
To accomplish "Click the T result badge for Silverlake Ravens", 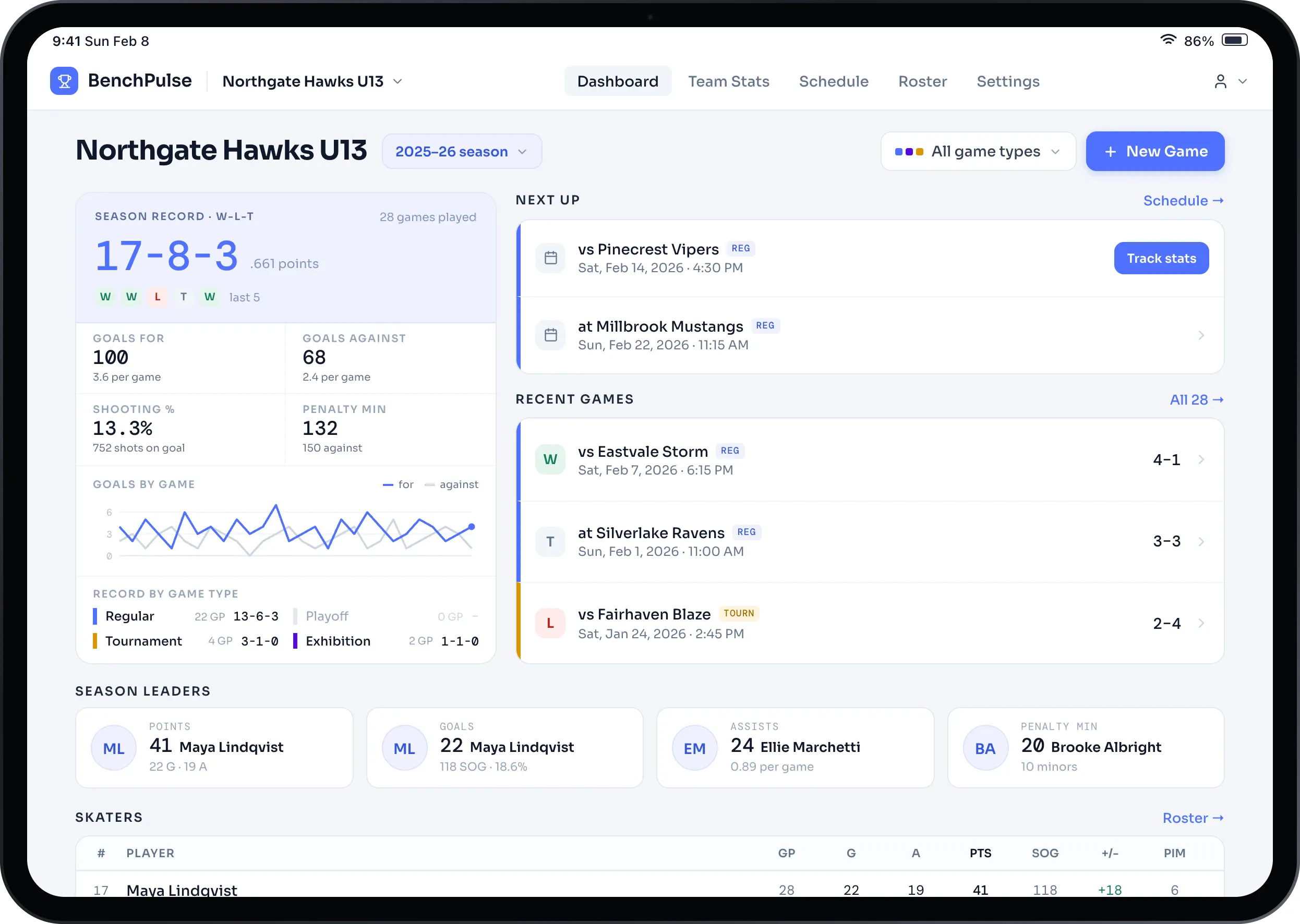I will pyautogui.click(x=550, y=541).
